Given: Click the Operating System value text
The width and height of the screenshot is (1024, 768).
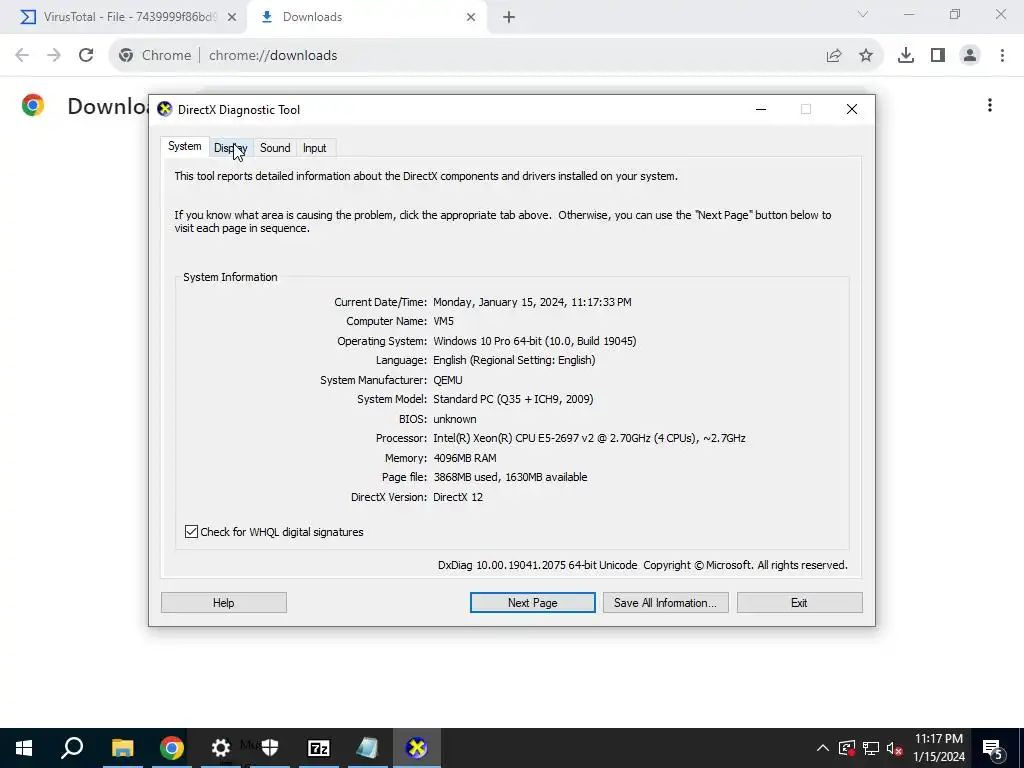Looking at the screenshot, I should coord(535,341).
